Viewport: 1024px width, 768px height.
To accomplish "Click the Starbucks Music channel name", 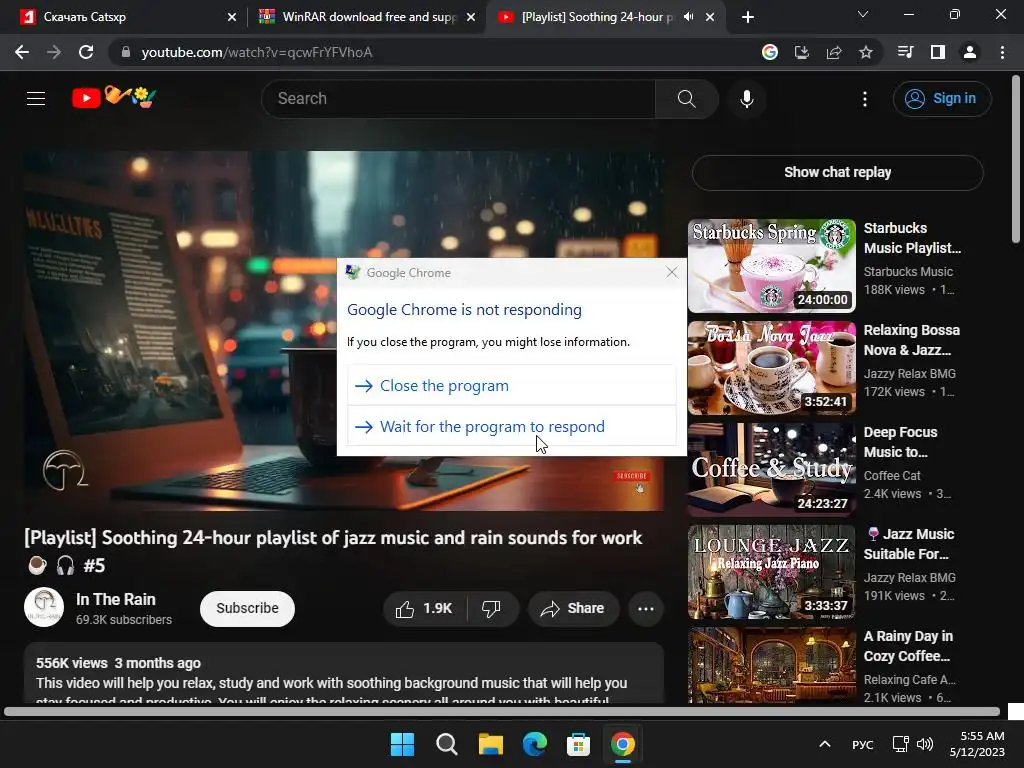I will tap(908, 272).
